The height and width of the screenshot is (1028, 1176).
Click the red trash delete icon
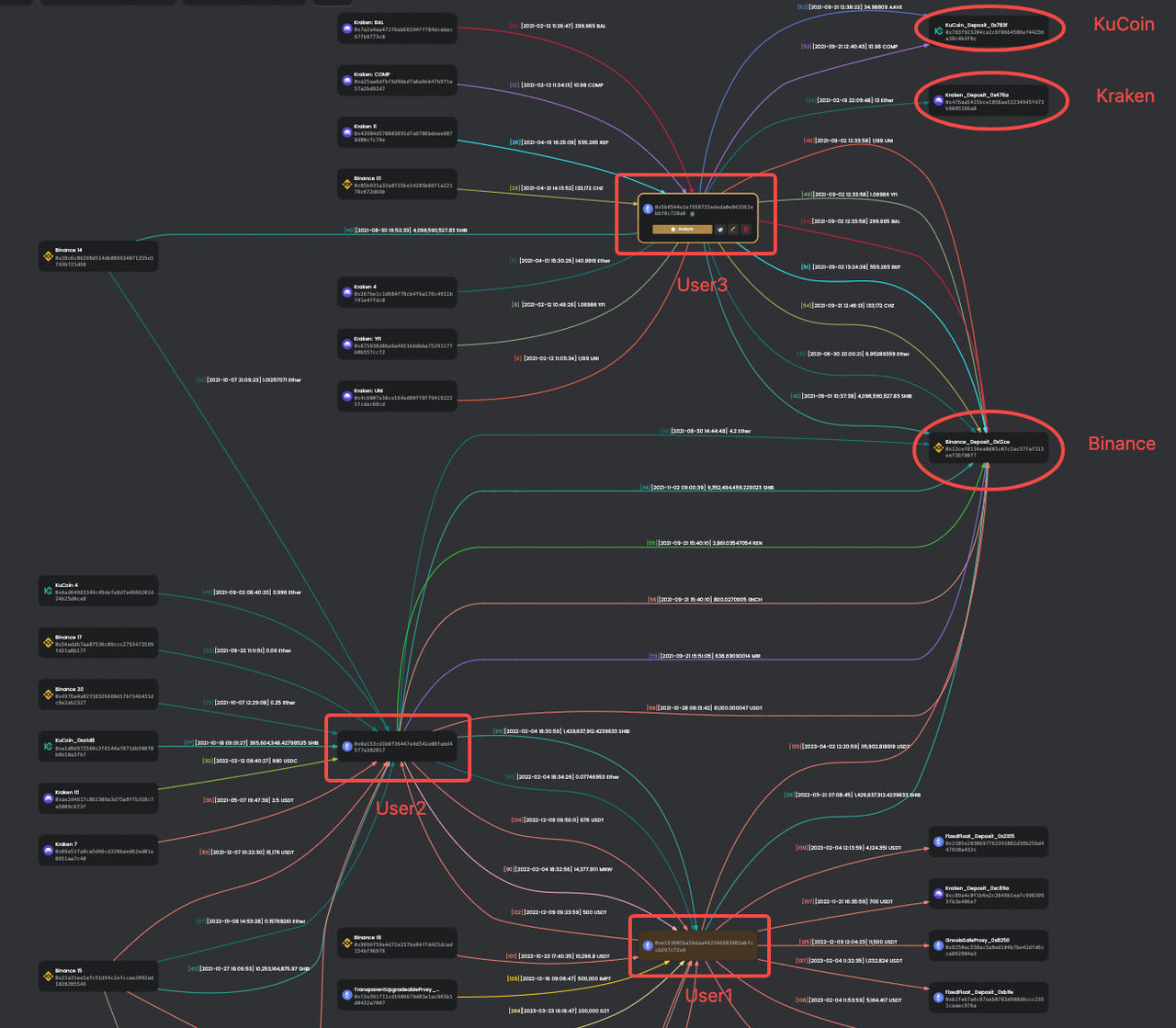tap(746, 229)
